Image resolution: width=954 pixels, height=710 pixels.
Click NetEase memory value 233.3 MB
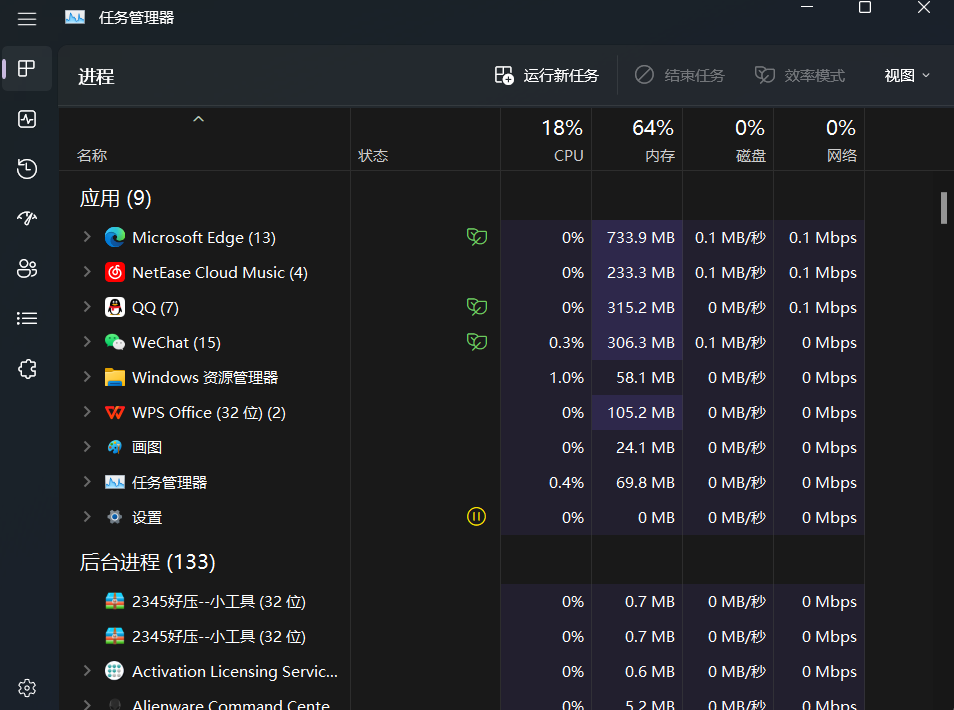[641, 273]
